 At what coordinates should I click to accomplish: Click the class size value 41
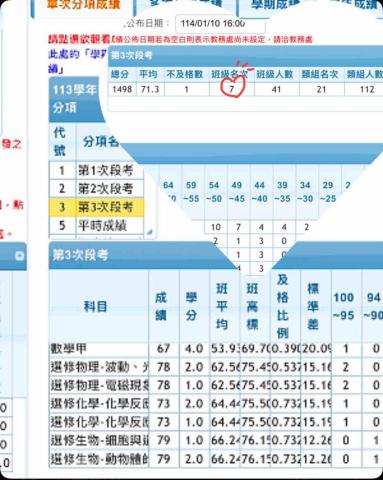click(276, 89)
